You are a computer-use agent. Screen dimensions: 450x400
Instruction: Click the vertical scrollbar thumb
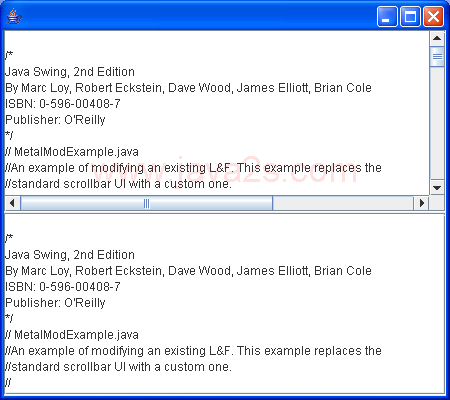click(437, 57)
